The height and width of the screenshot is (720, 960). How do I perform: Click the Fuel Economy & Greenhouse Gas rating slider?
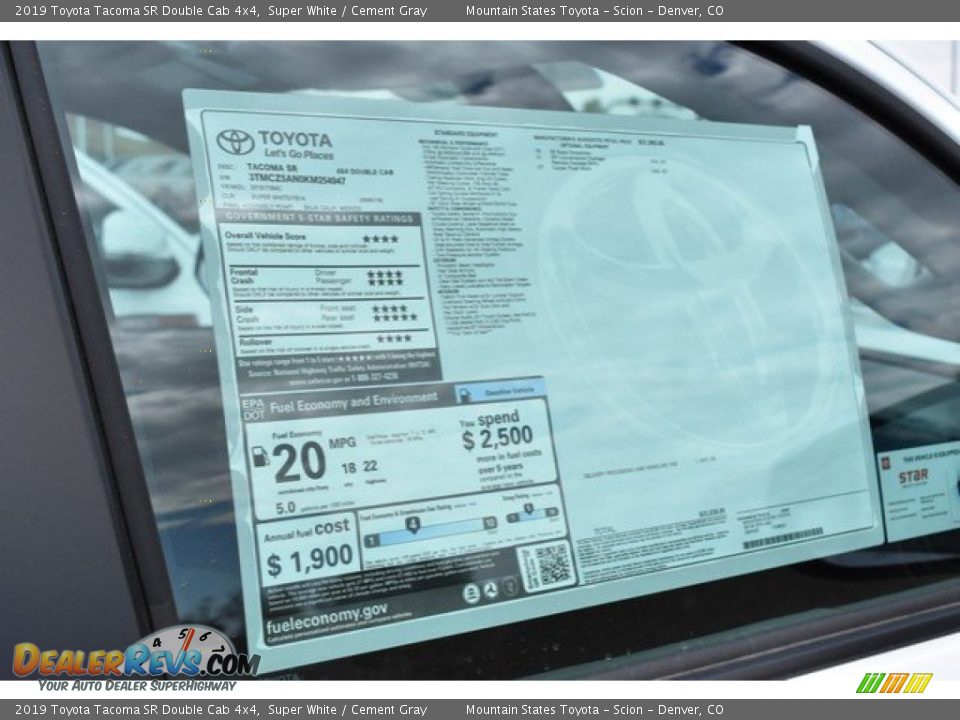429,528
